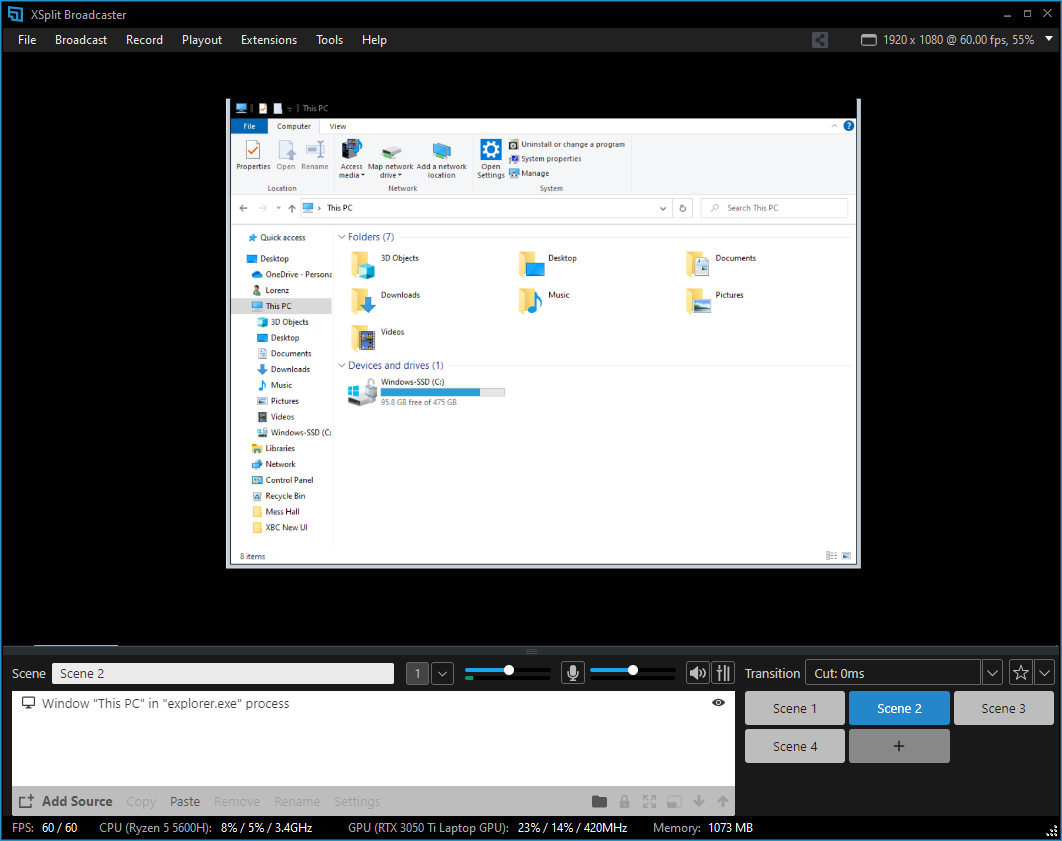The height and width of the screenshot is (841, 1062).
Task: Switch to Scene 4
Action: tap(794, 746)
